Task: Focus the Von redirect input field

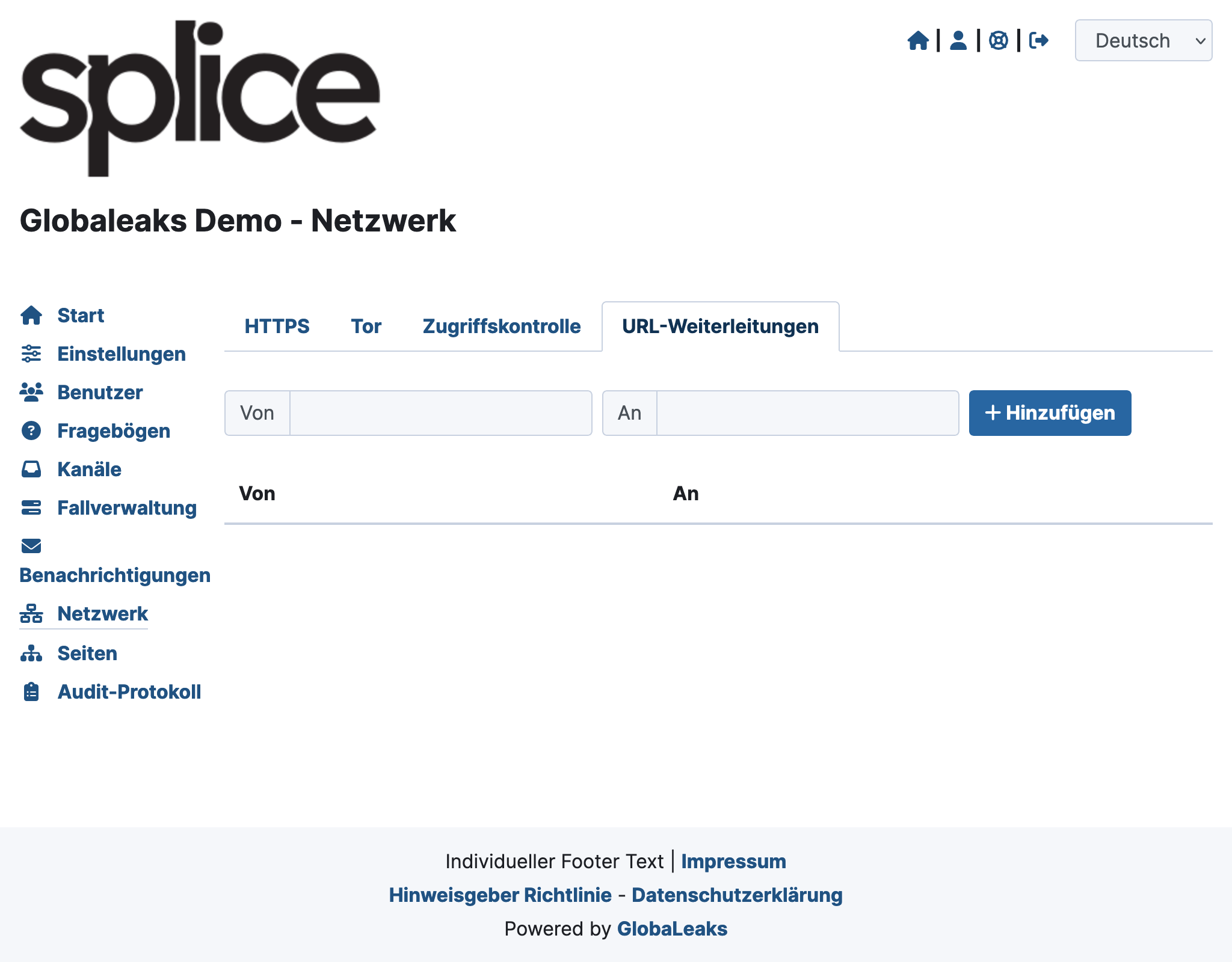Action: click(x=441, y=412)
